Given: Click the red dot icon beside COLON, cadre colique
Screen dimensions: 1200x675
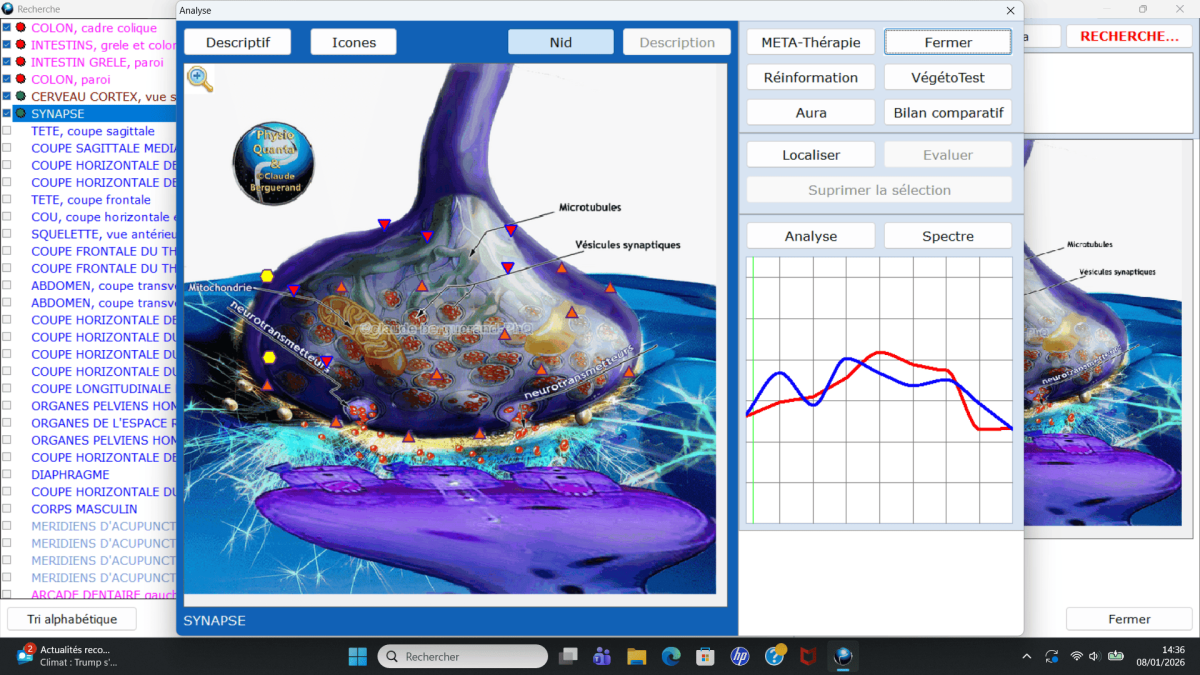Looking at the screenshot, I should pos(20,28).
